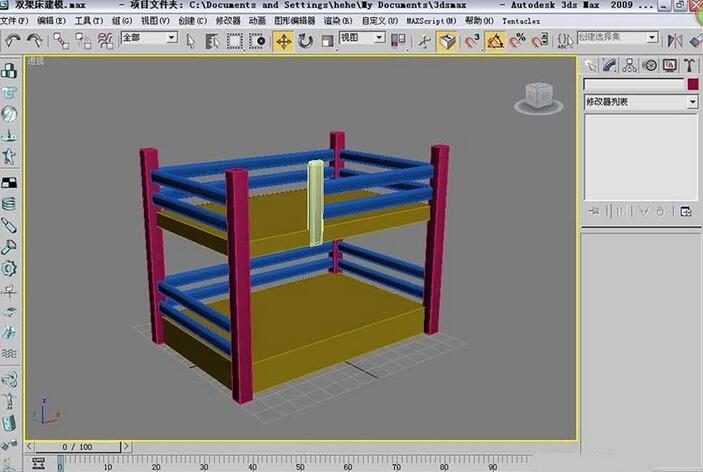Select the Select and Scale tool
Viewport: 703px width, 472px height.
coord(327,41)
